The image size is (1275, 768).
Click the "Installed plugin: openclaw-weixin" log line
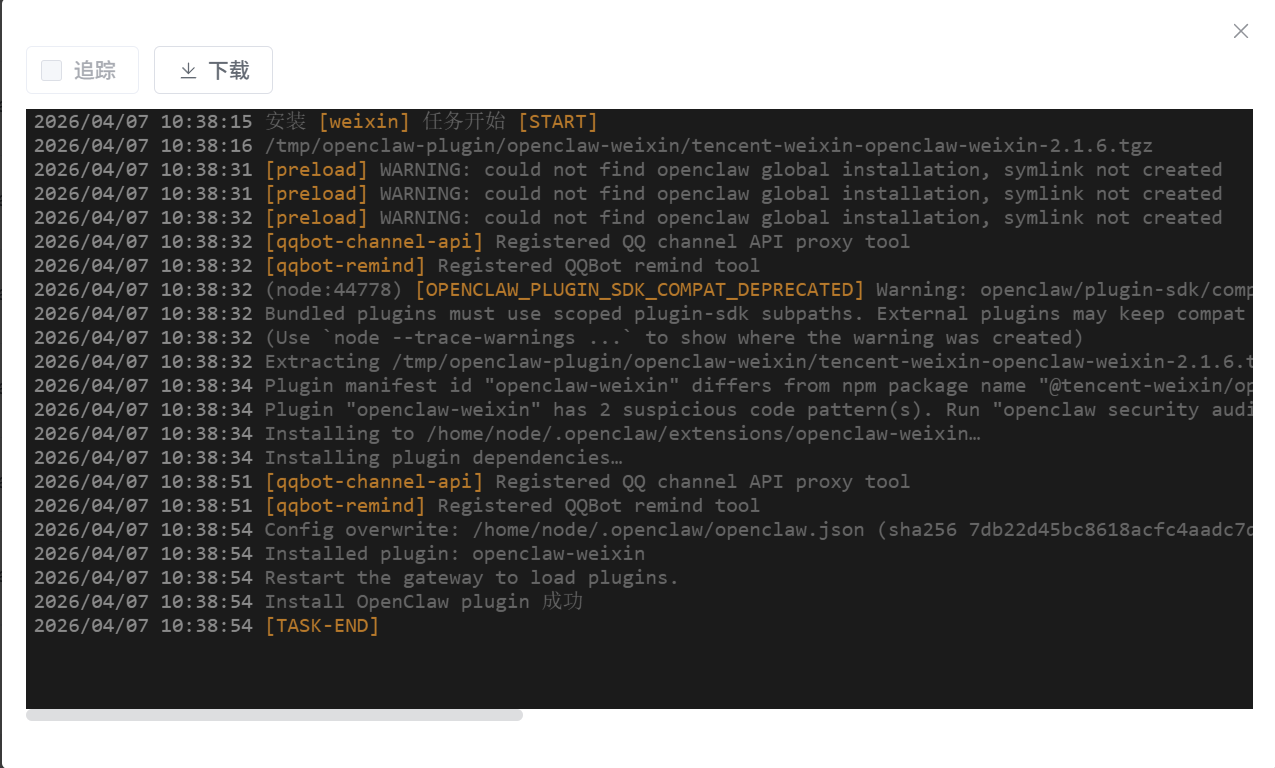click(x=455, y=554)
